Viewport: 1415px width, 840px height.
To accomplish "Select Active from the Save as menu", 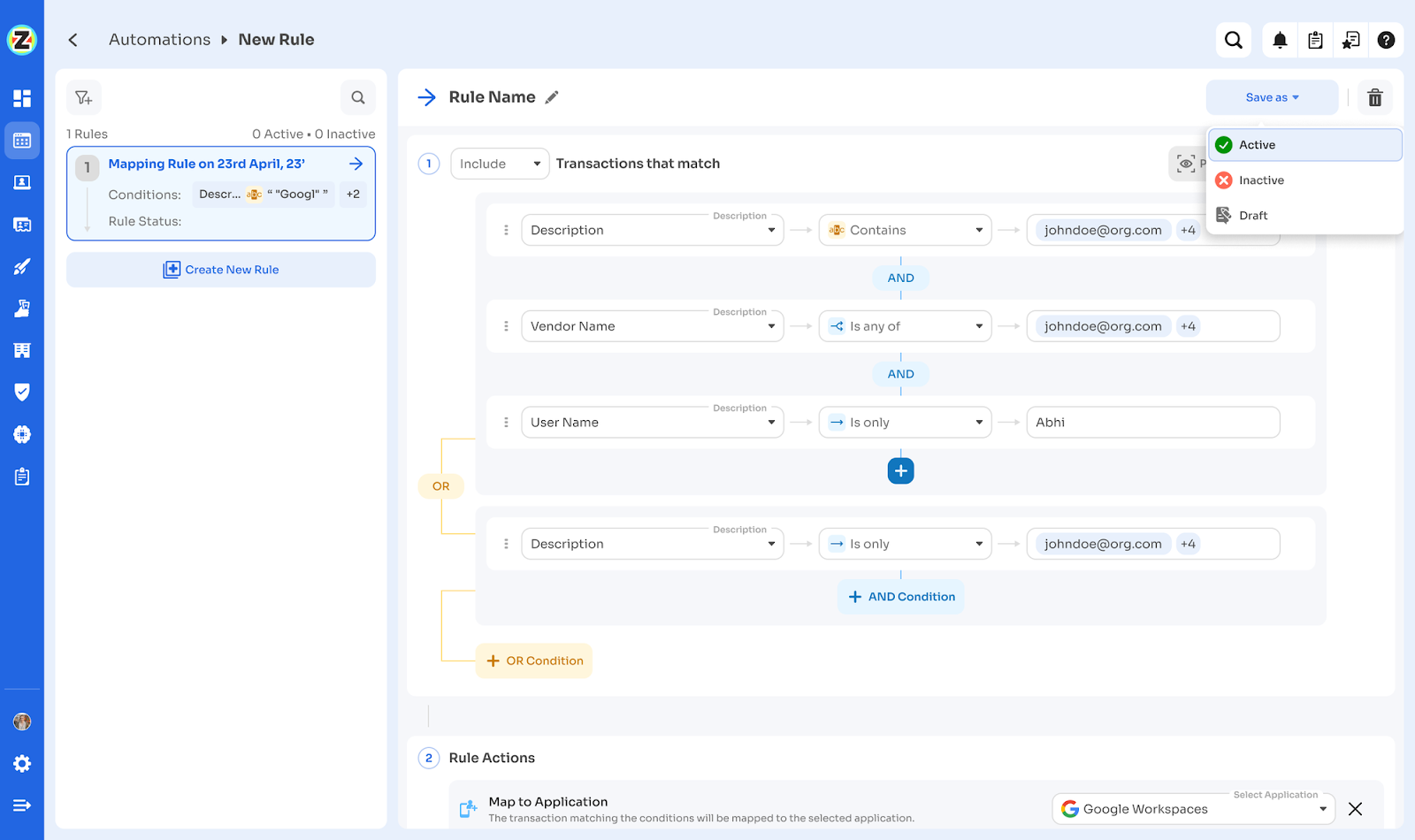I will point(1305,145).
